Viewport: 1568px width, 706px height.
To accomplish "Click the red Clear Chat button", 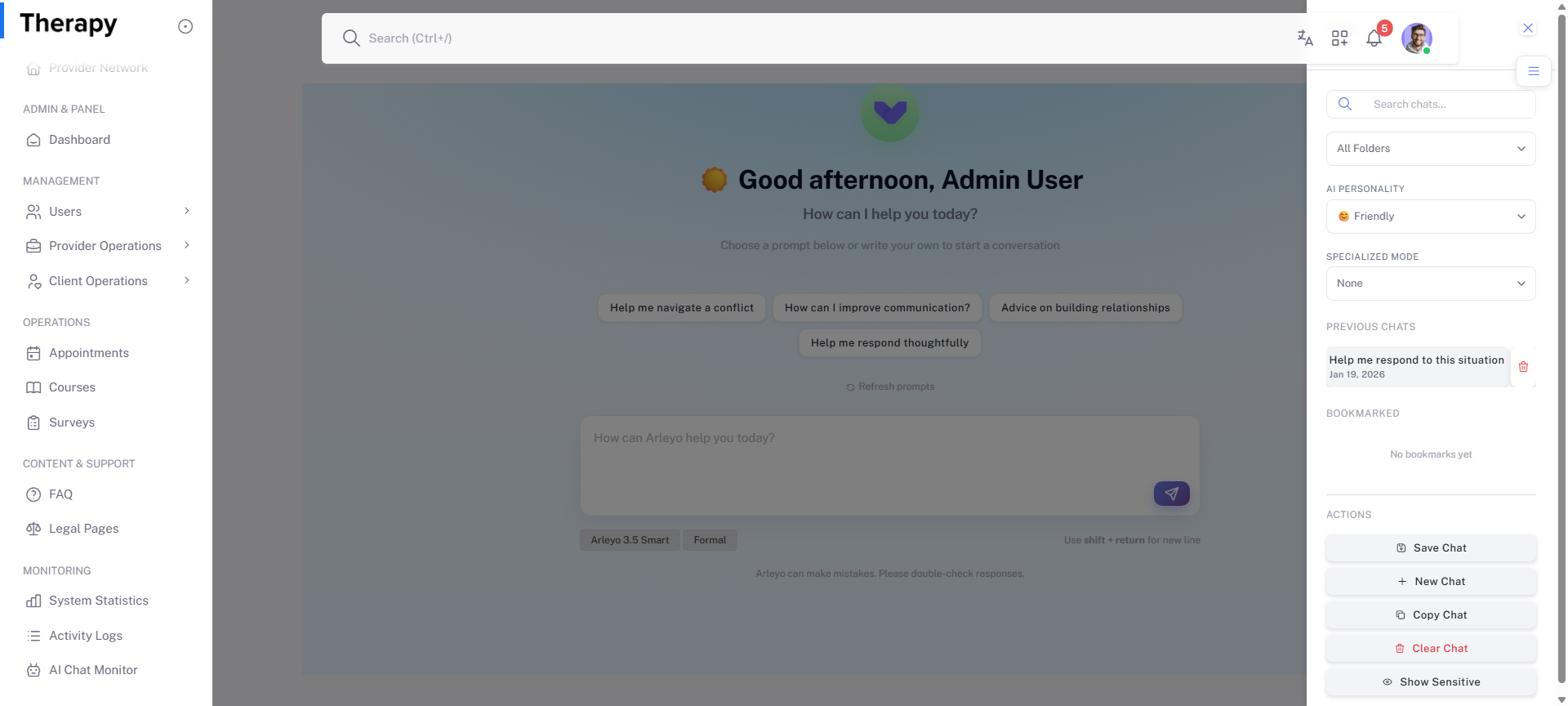I will (1431, 649).
